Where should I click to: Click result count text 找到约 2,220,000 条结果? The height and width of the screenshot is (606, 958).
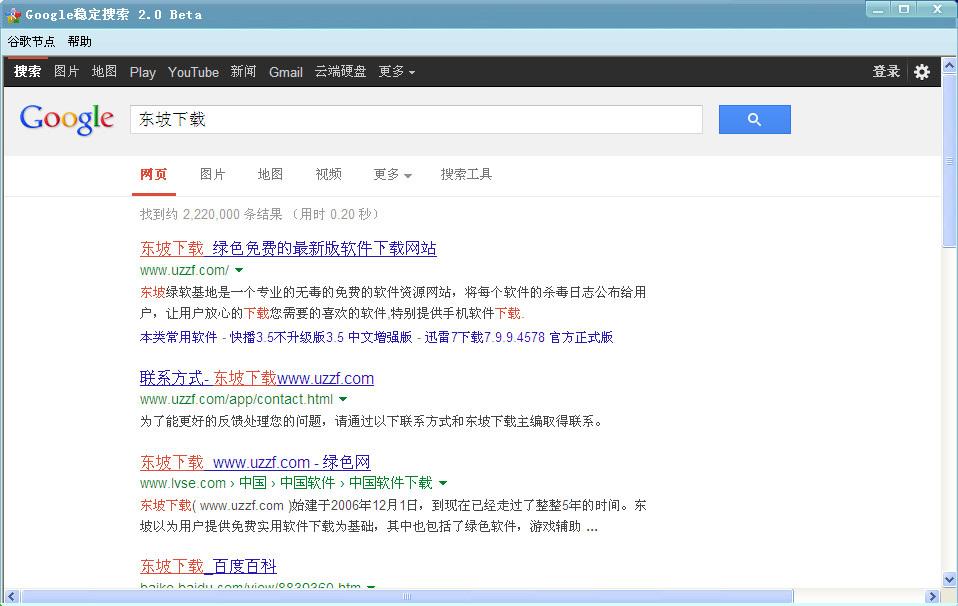[211, 214]
